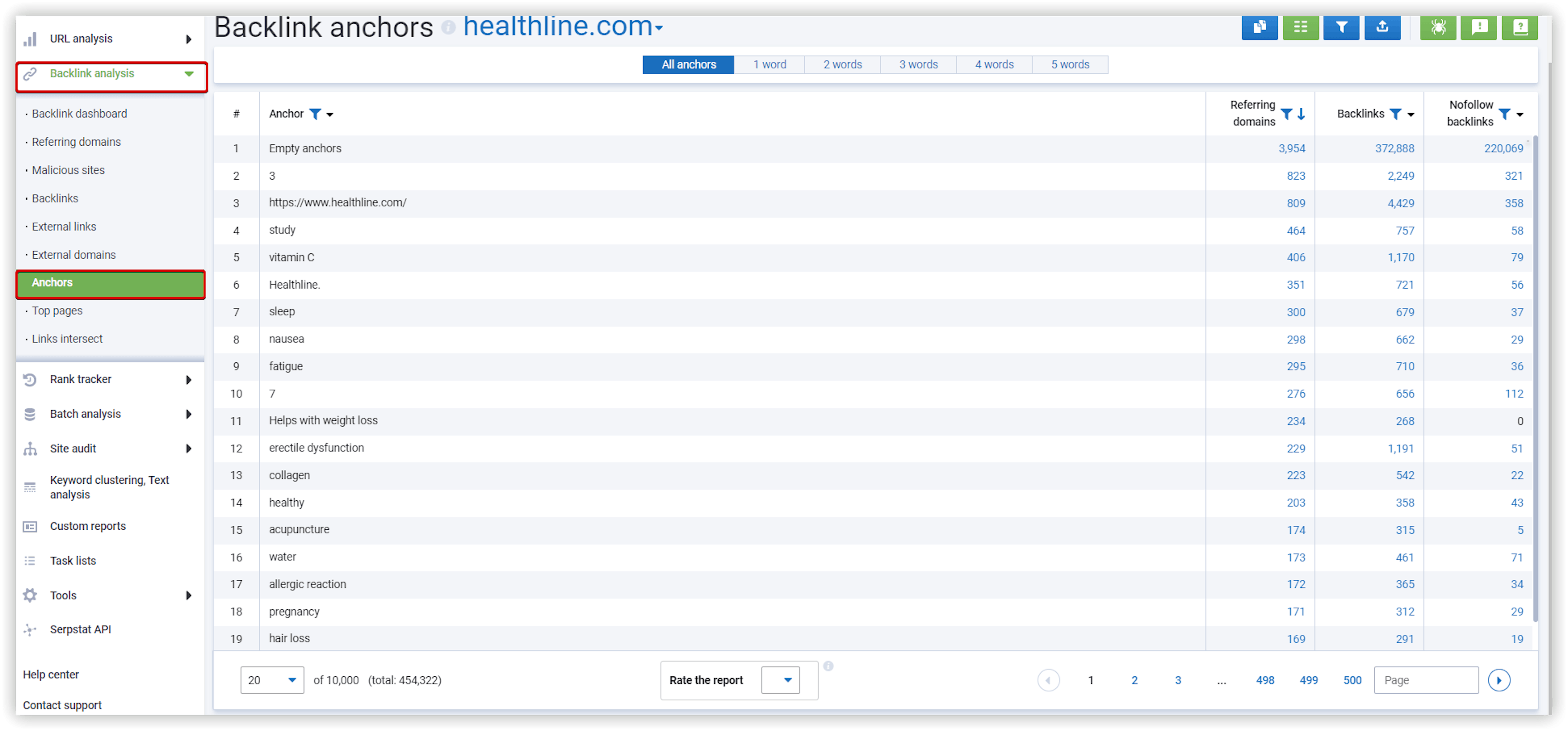
Task: Go to page 2 of results
Action: click(x=1135, y=680)
